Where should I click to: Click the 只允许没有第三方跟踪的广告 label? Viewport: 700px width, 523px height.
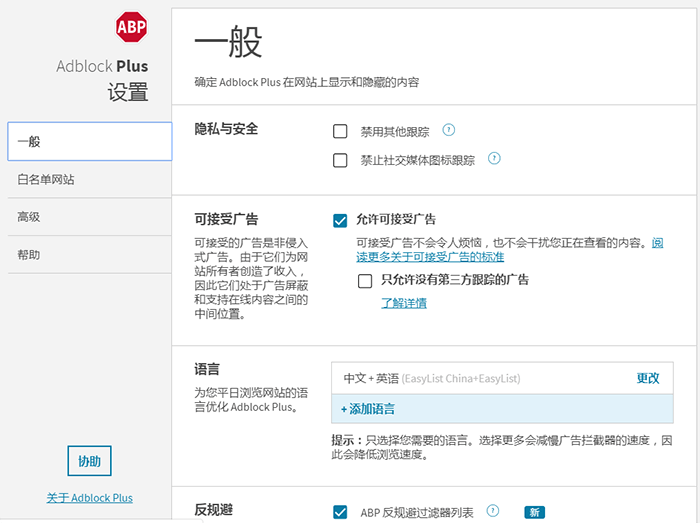(x=455, y=280)
